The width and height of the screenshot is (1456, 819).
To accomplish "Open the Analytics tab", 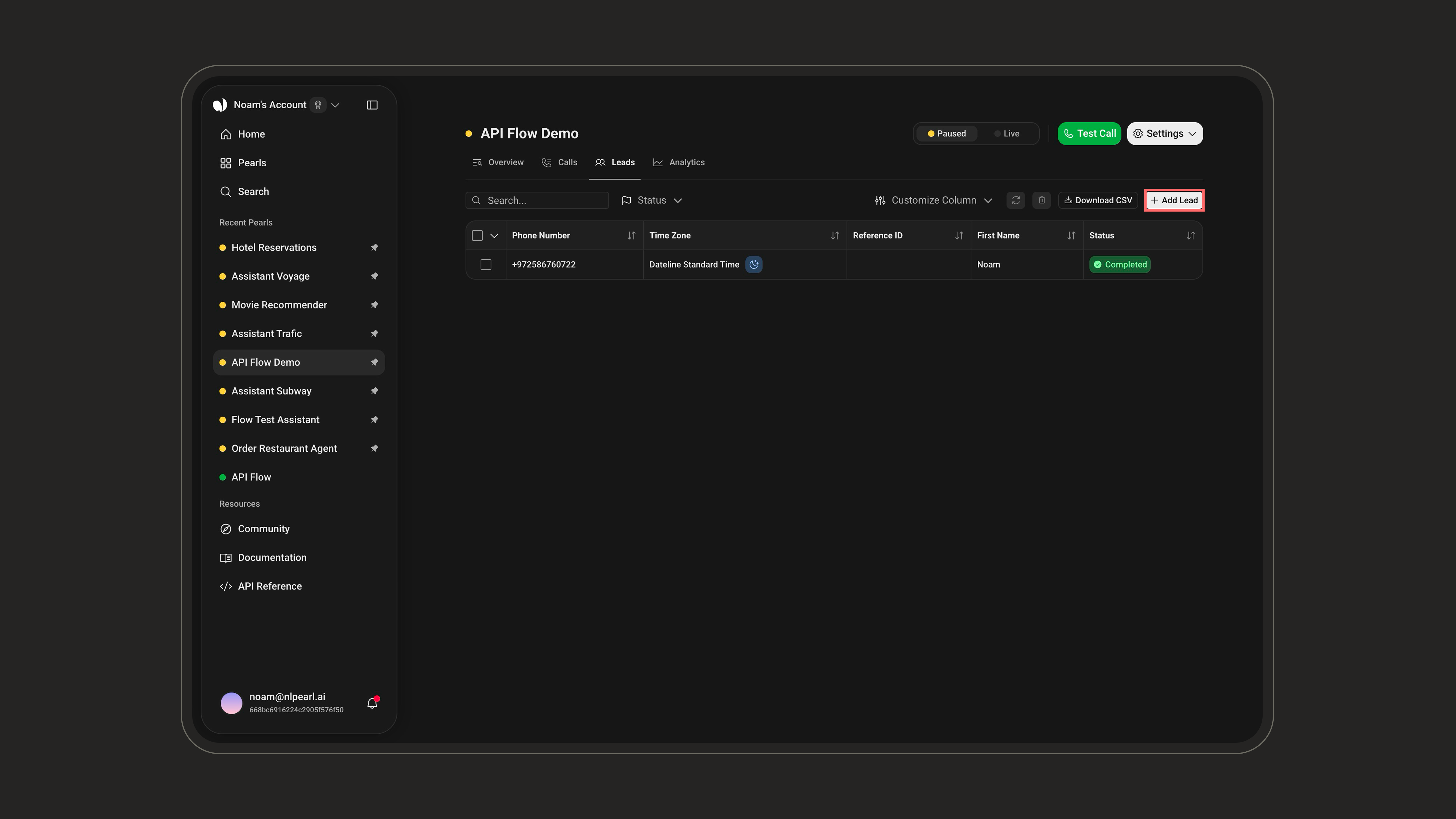I will pyautogui.click(x=678, y=162).
